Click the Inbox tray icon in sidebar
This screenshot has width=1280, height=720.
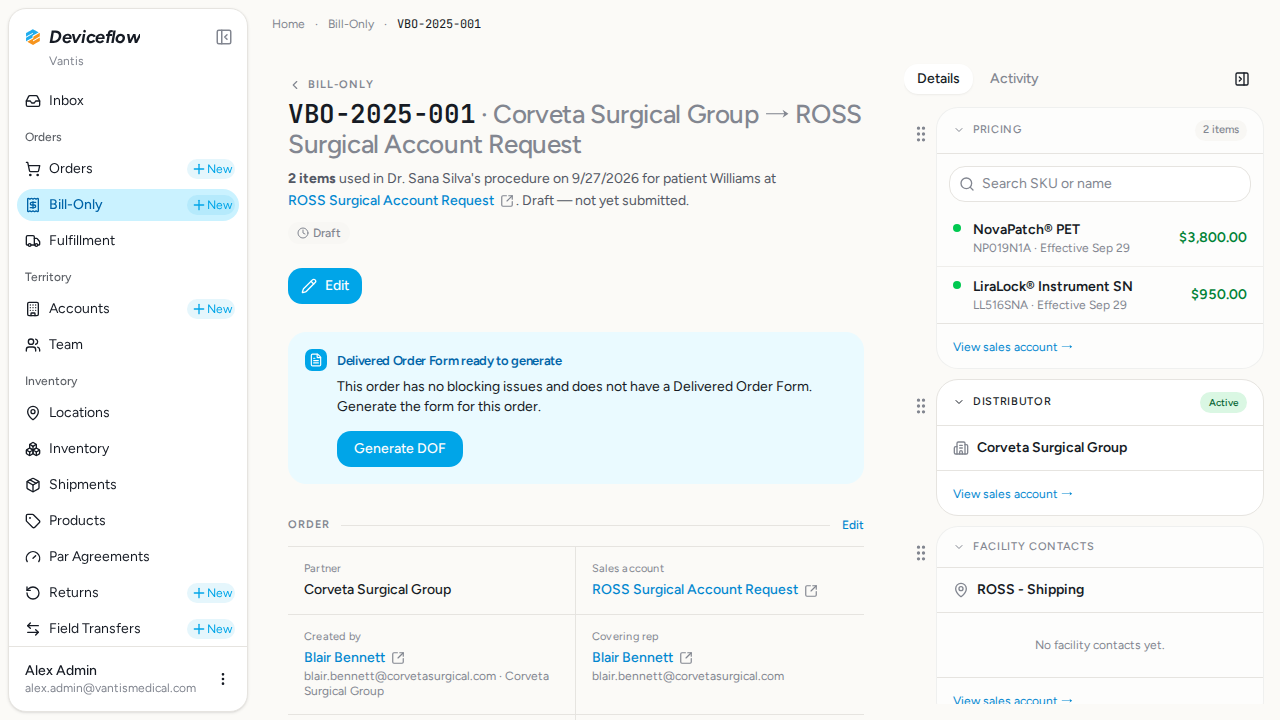tap(33, 101)
